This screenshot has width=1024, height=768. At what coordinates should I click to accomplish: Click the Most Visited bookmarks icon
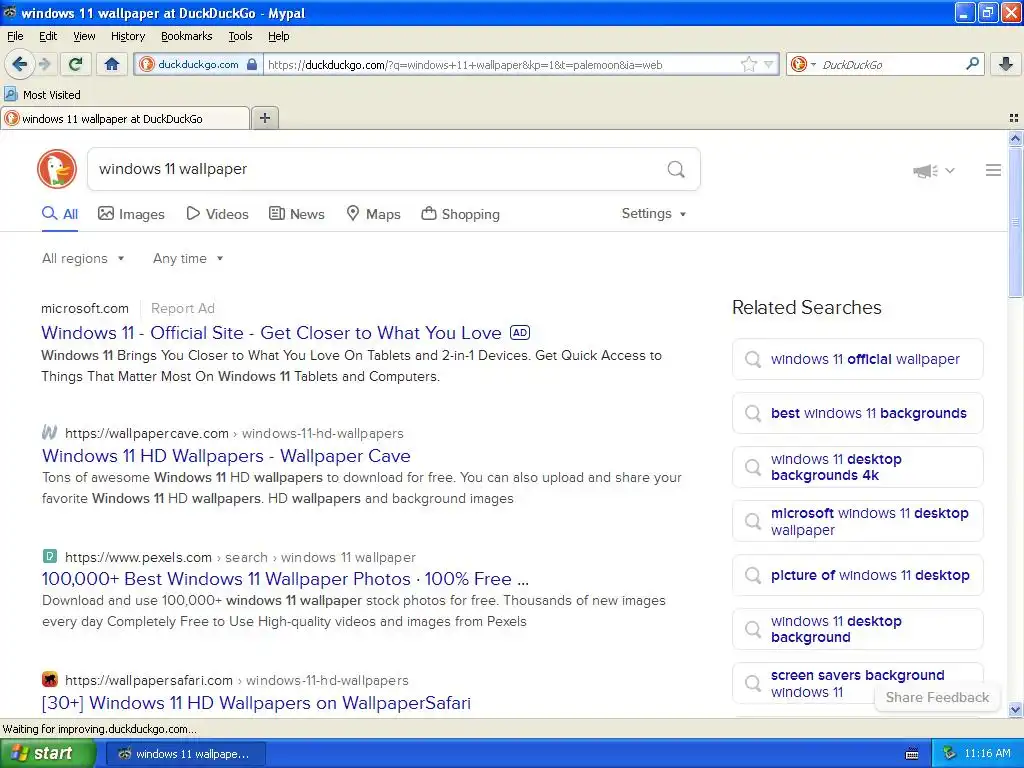(x=10, y=94)
